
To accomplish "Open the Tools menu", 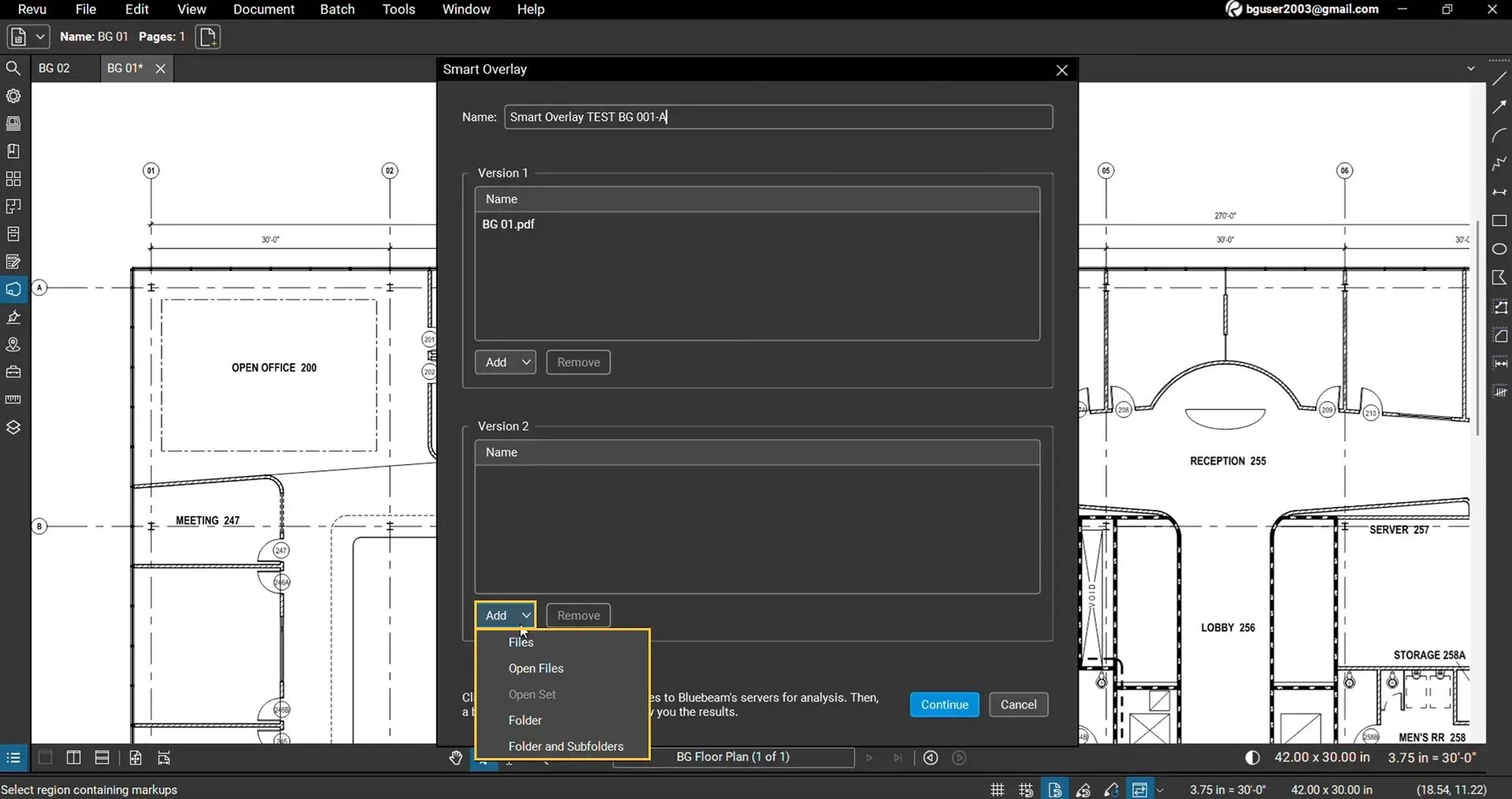I will coord(399,9).
